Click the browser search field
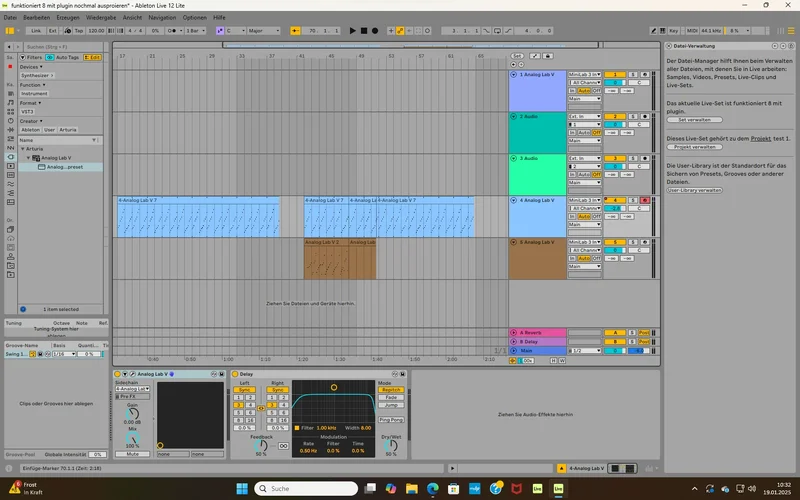Image resolution: width=800 pixels, height=500 pixels. pyautogui.click(x=63, y=47)
